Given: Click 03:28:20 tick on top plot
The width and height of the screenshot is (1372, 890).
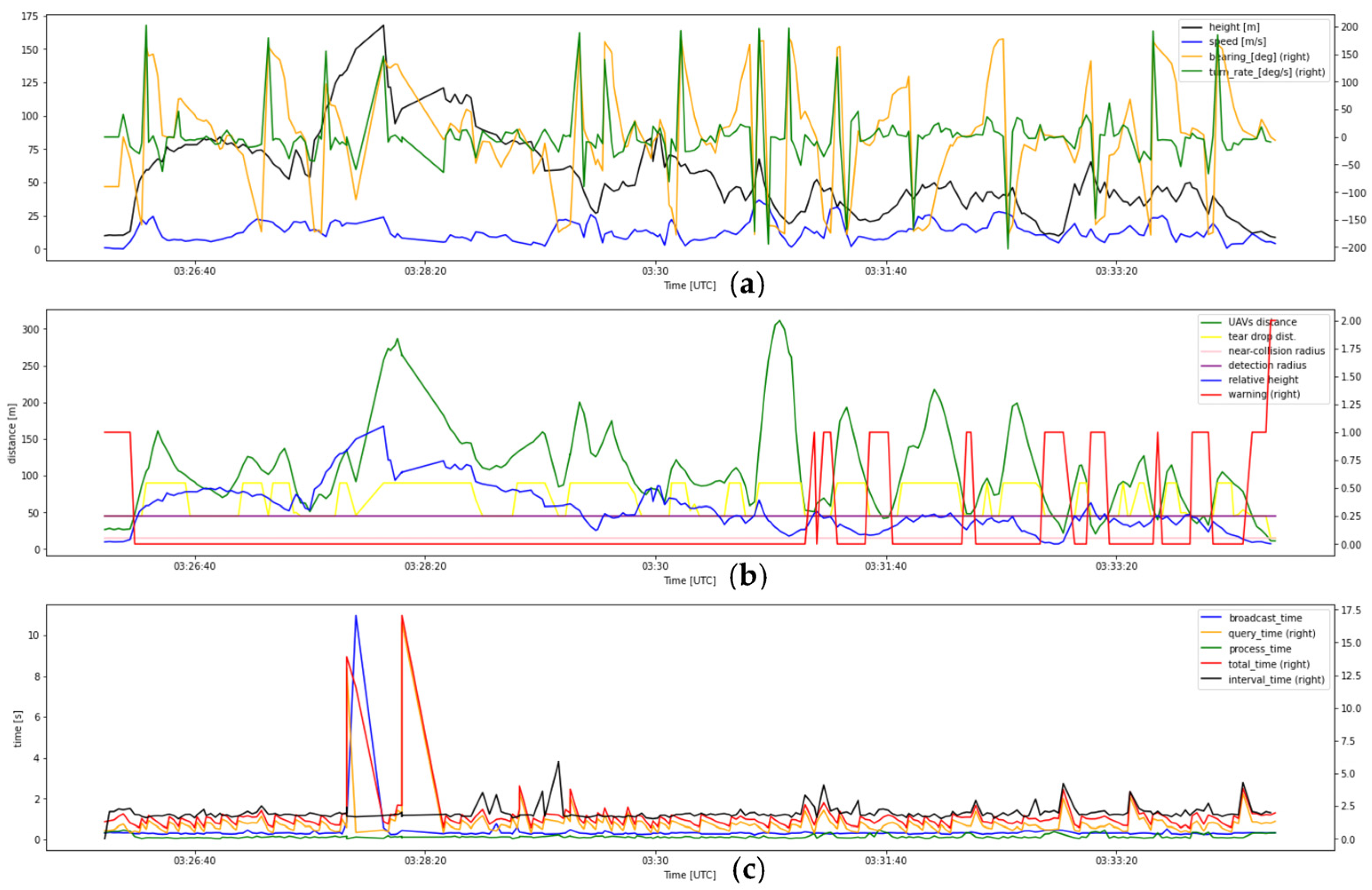Looking at the screenshot, I should point(425,272).
